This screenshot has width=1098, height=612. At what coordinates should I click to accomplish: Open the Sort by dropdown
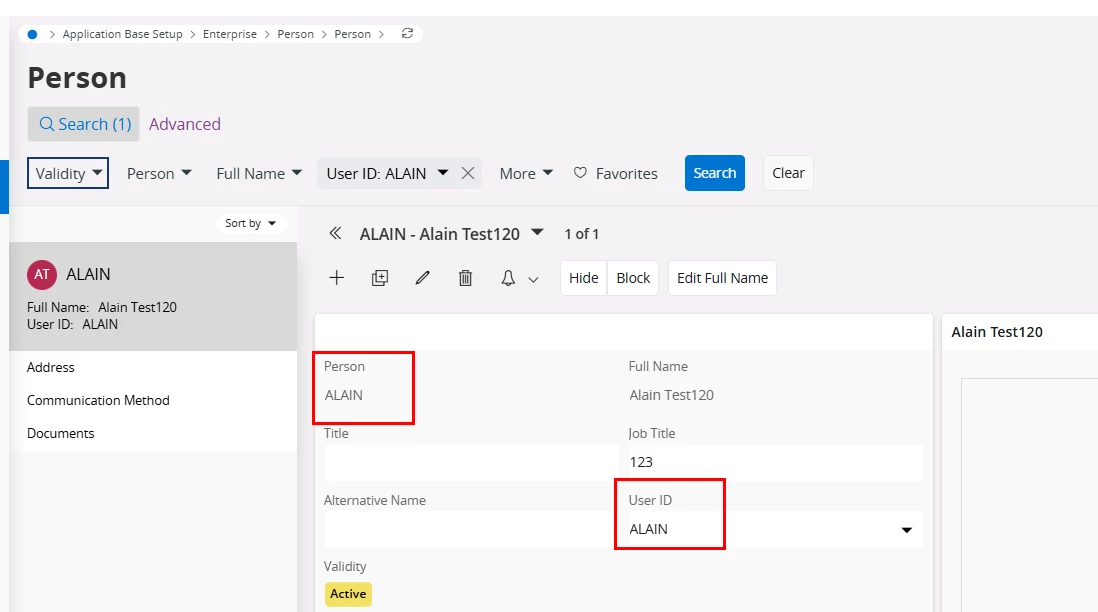[250, 223]
